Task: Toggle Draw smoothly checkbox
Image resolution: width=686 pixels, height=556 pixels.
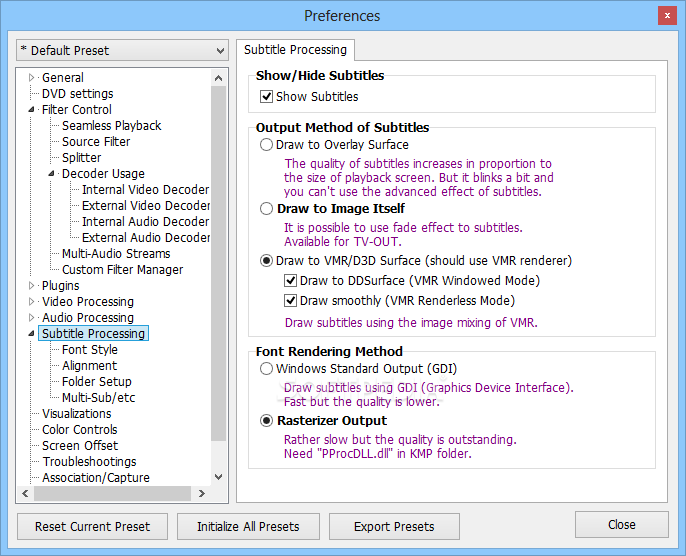Action: 290,301
